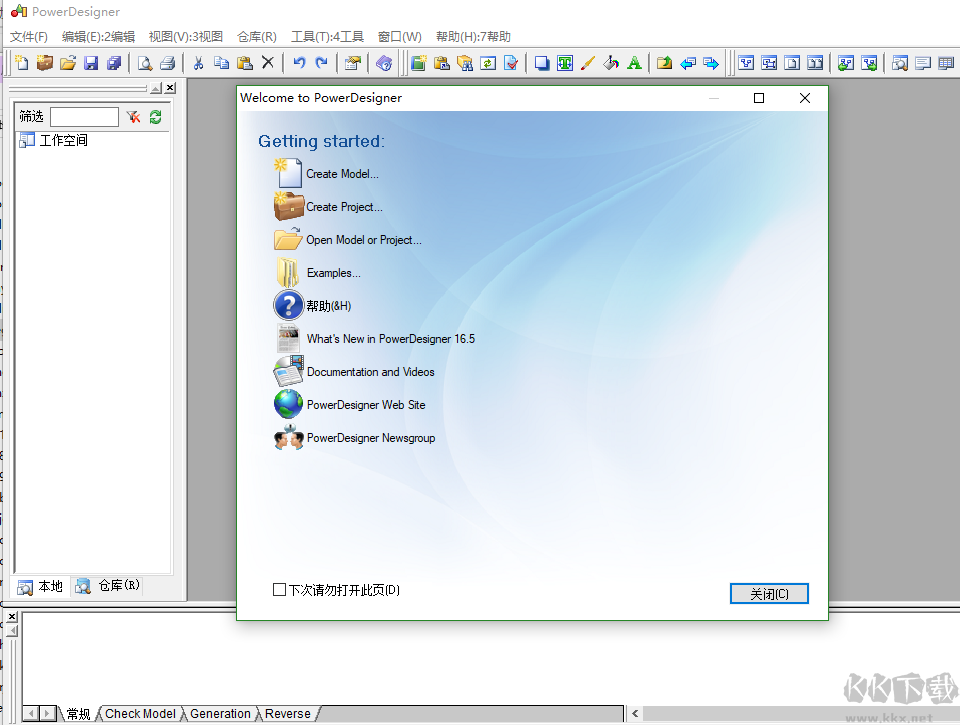960x725 pixels.
Task: Click the Save toolbar icon
Action: (92, 62)
